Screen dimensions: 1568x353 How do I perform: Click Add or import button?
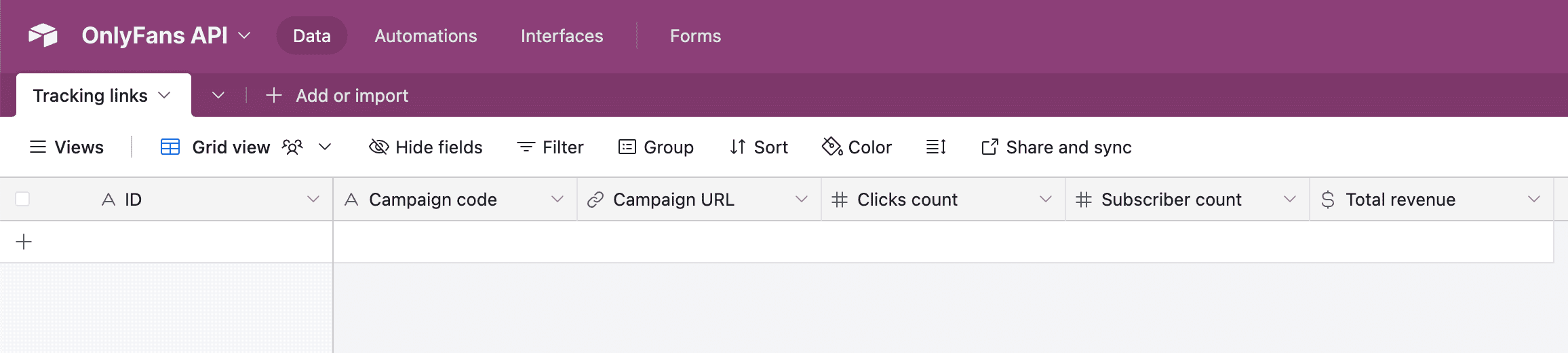(338, 96)
